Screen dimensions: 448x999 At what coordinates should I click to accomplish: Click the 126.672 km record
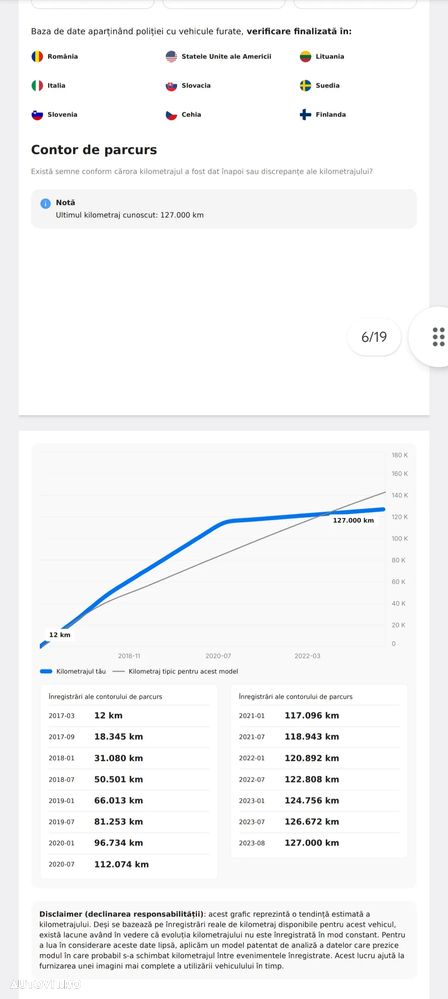319,822
